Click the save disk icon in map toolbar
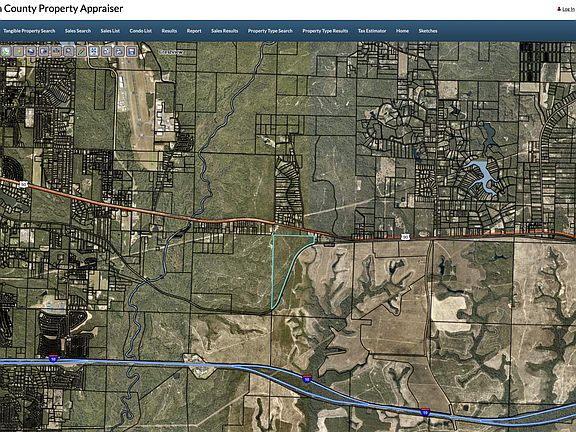 click(x=132, y=51)
